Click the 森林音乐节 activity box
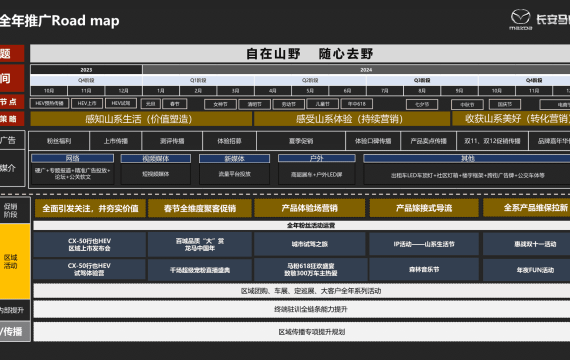 click(x=424, y=269)
